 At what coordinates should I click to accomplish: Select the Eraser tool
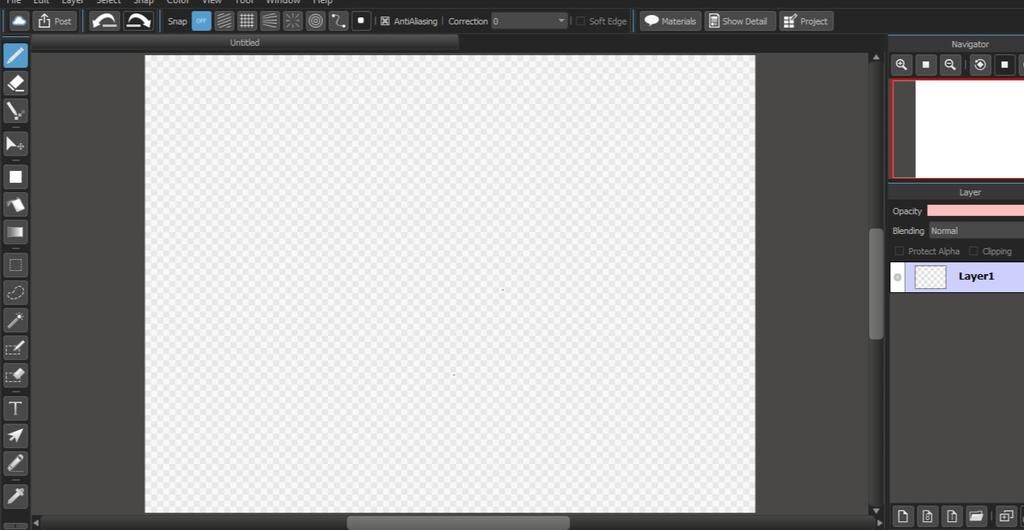[x=16, y=84]
